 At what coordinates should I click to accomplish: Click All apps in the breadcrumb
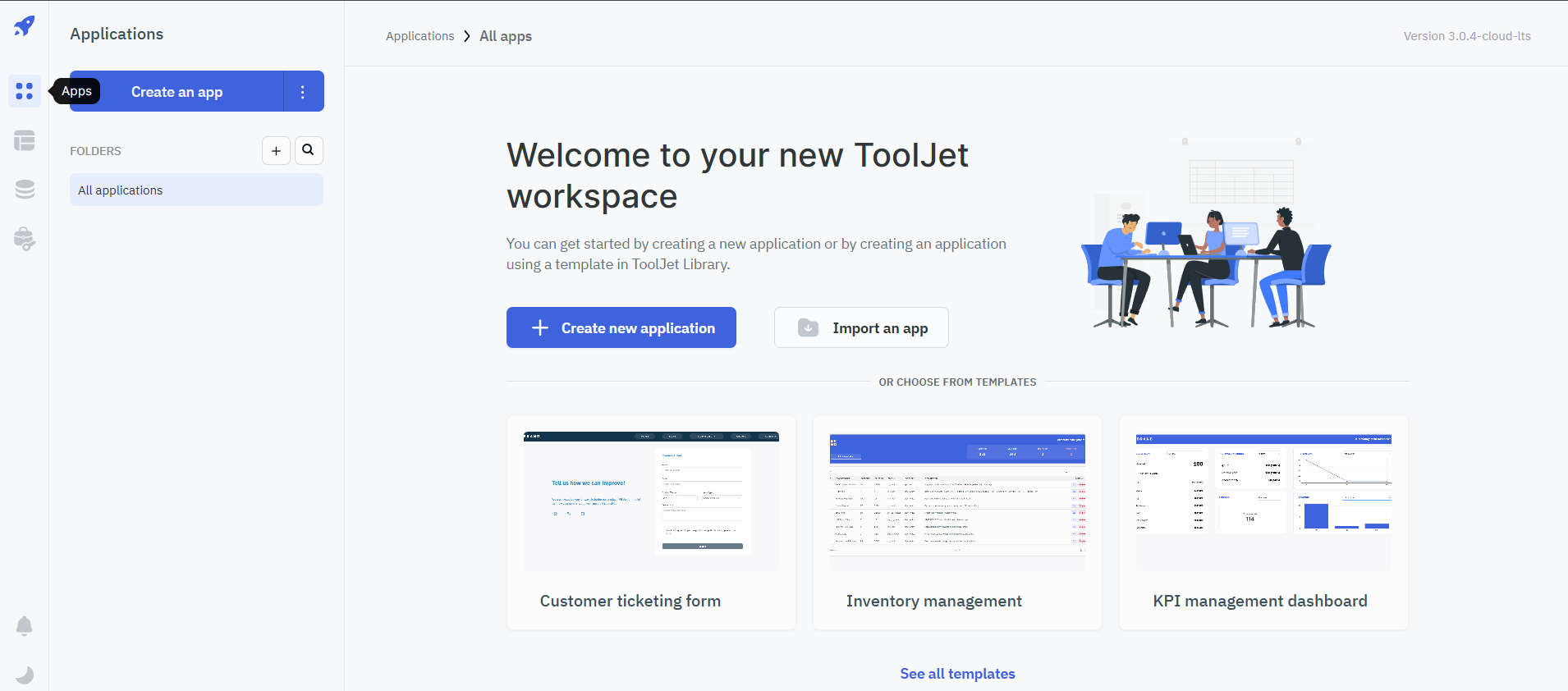click(x=506, y=36)
